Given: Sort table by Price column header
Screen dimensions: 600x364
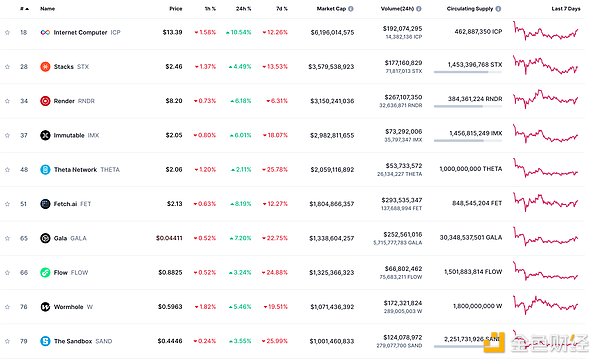Looking at the screenshot, I should pyautogui.click(x=176, y=8).
